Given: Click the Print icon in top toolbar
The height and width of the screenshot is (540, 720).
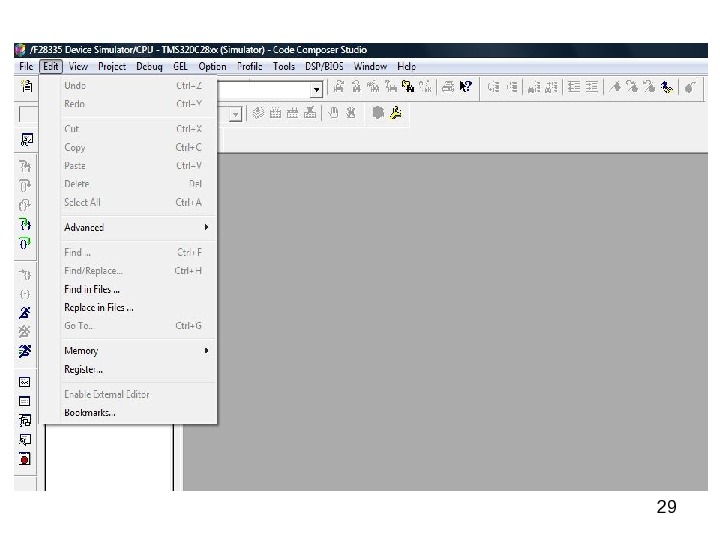Looking at the screenshot, I should tap(448, 86).
